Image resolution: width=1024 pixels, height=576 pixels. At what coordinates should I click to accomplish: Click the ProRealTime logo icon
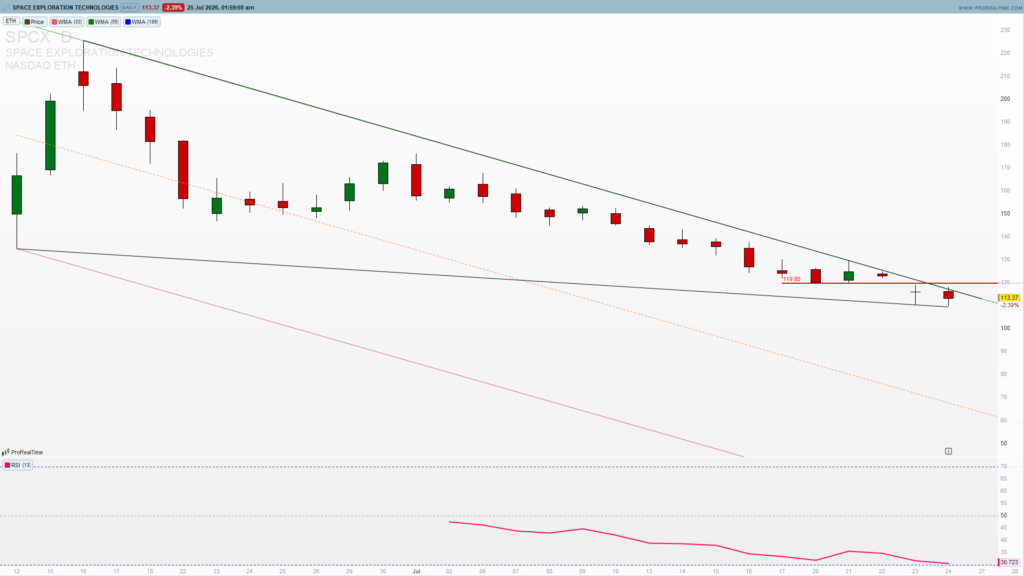pos(6,452)
